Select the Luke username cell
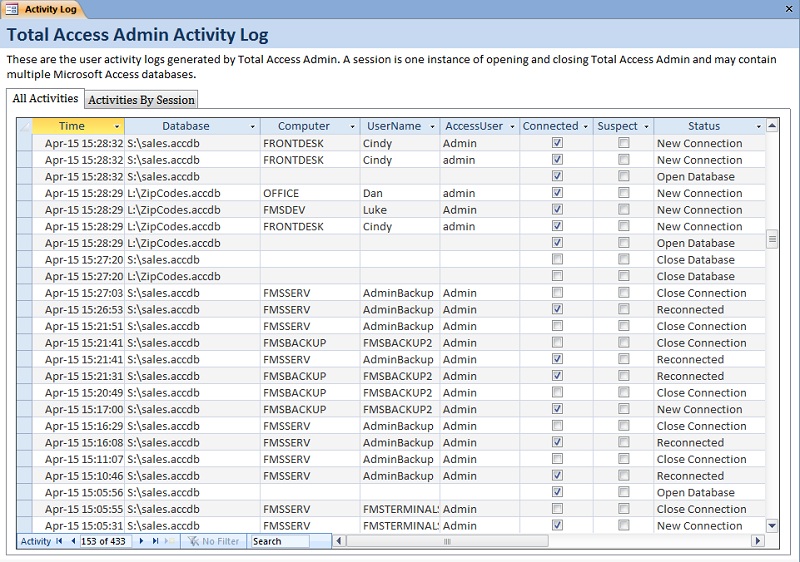The height and width of the screenshot is (562, 800). (x=399, y=210)
